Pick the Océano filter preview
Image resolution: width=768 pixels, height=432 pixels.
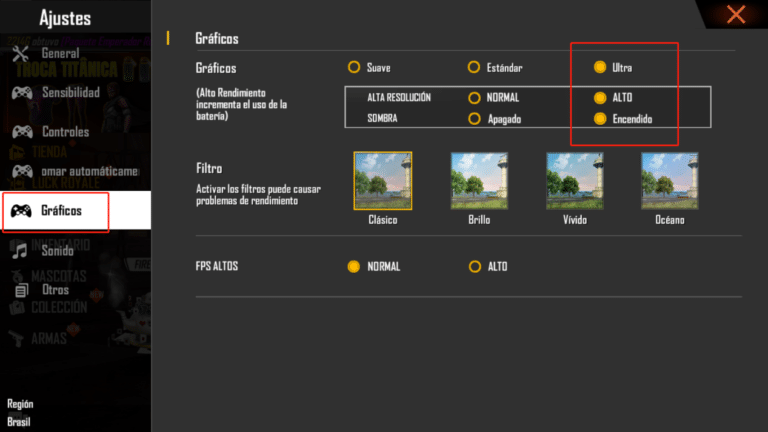(669, 181)
